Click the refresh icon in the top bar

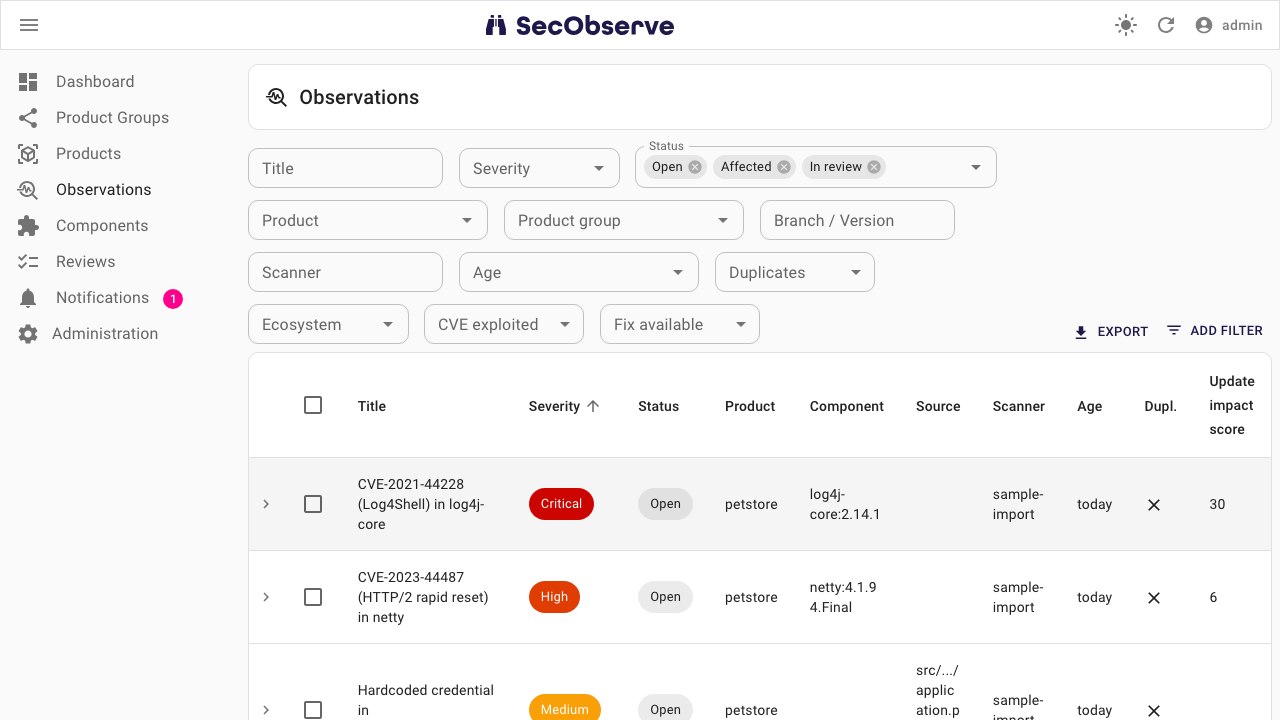tap(1166, 25)
